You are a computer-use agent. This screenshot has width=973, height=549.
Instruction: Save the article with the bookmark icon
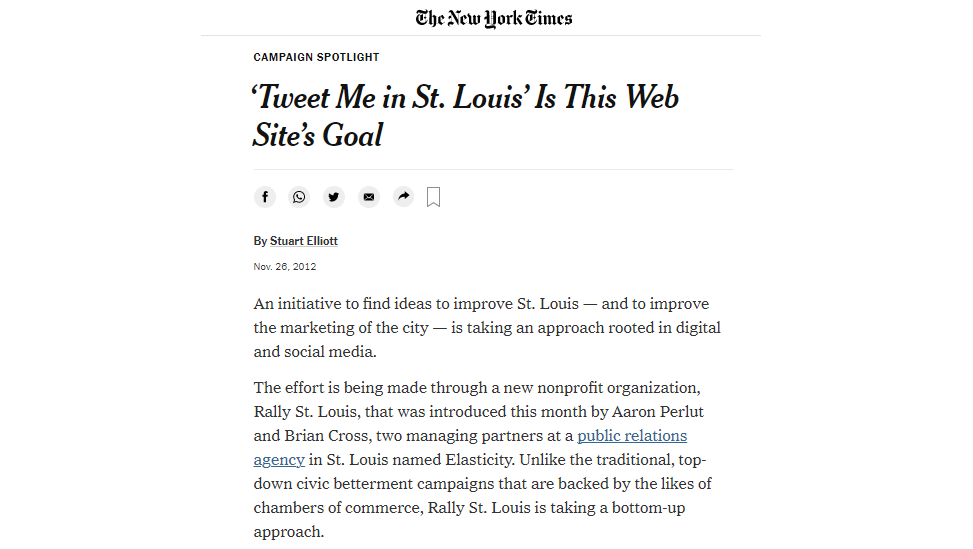434,197
